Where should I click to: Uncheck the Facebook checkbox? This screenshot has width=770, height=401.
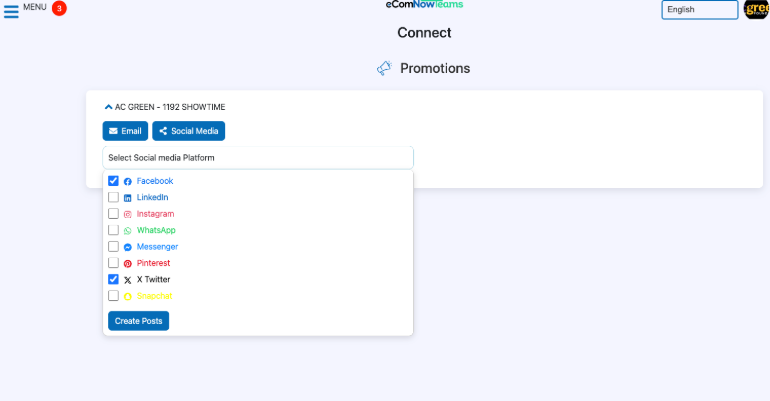[113, 181]
